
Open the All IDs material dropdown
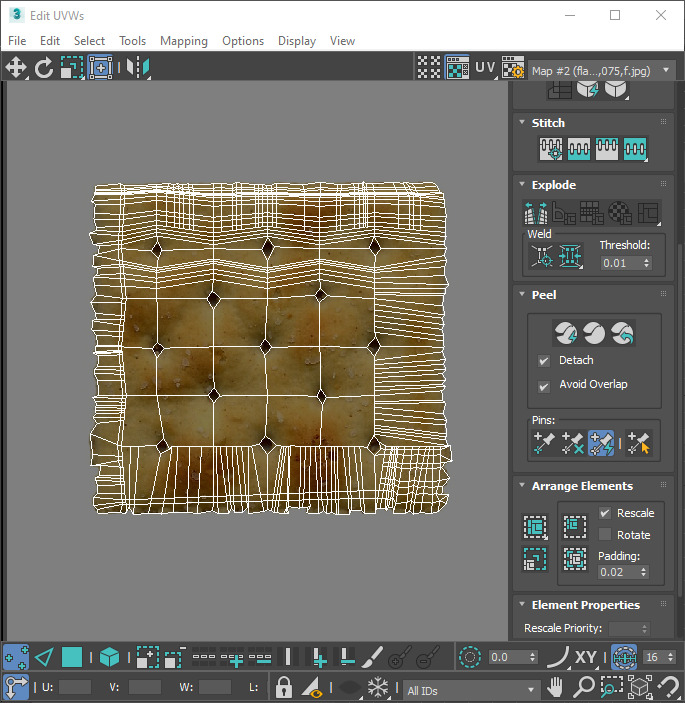click(x=471, y=690)
